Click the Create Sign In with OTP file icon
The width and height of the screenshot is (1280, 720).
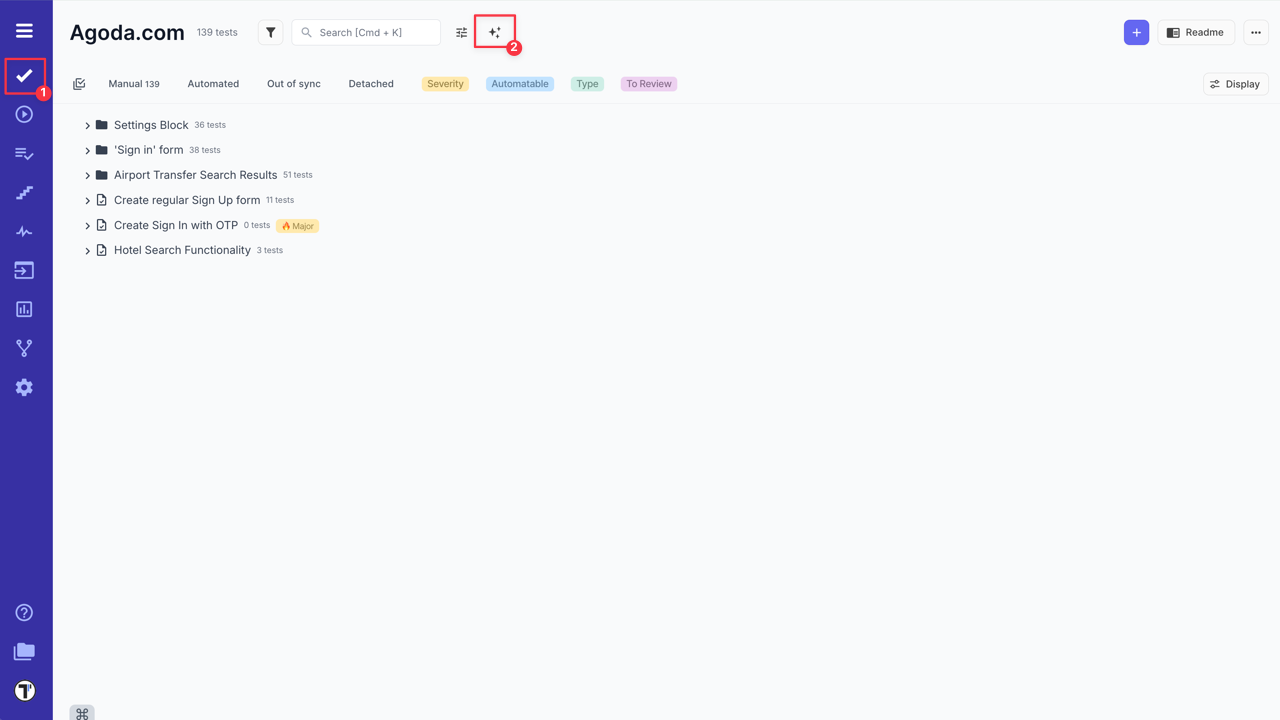[101, 225]
